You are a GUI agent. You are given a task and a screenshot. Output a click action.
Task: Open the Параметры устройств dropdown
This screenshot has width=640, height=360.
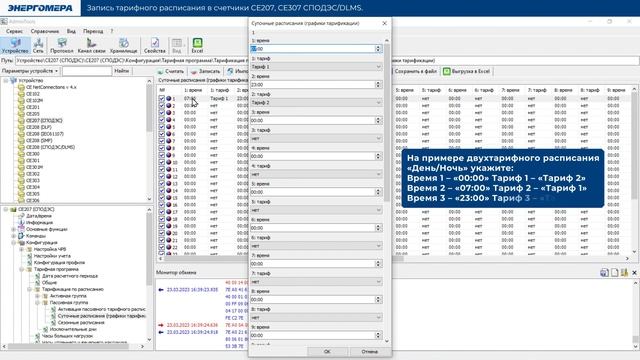(x=31, y=71)
